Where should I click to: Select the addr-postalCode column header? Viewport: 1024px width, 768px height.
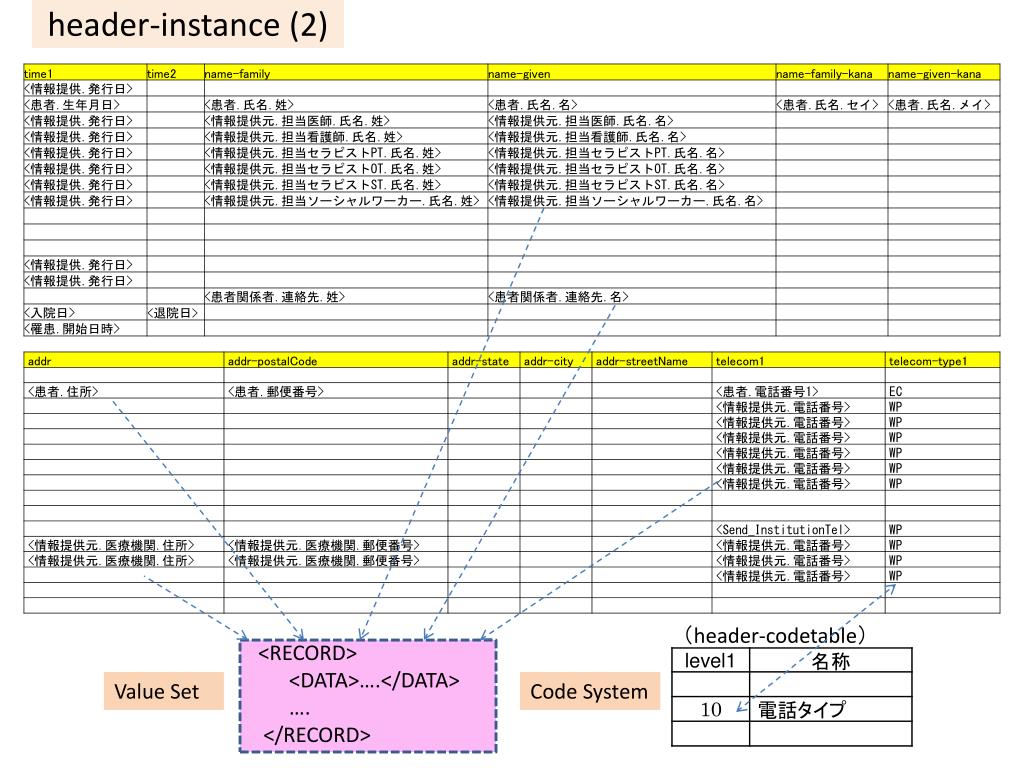point(335,361)
